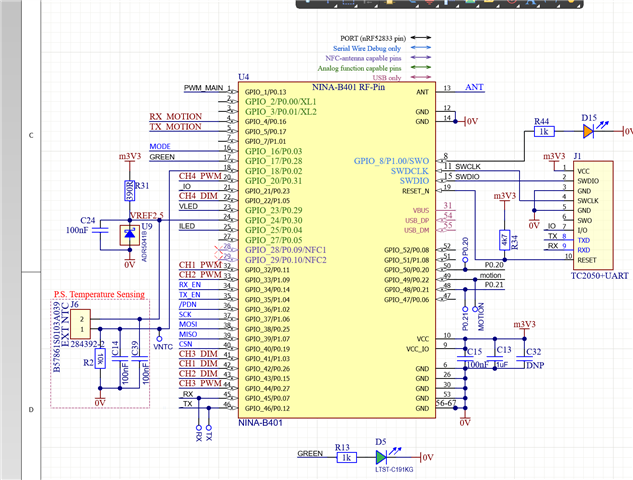633x480 pixels.
Task: Select resistor R2 10K symbol
Action: (100, 358)
